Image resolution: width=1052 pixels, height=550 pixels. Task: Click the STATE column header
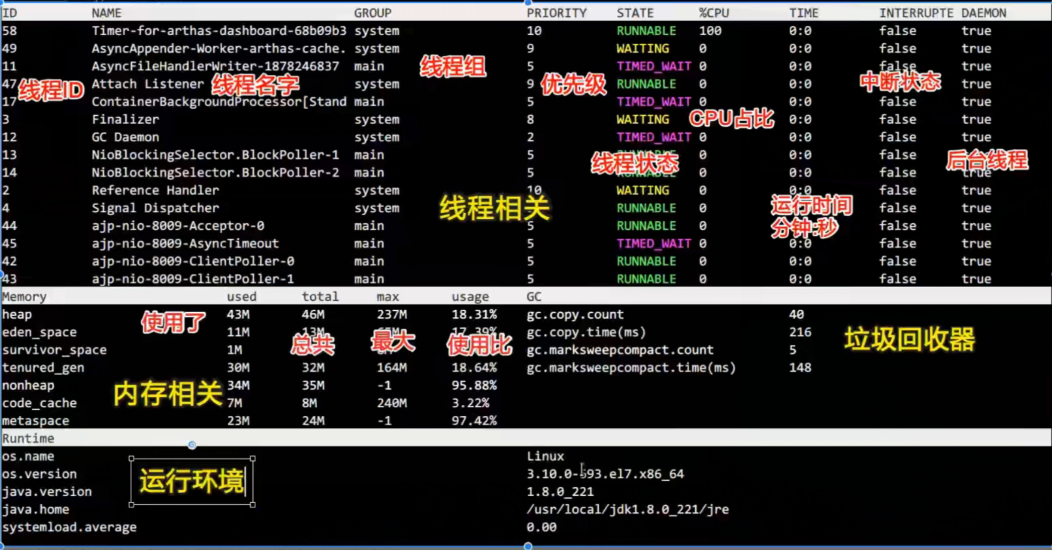tap(635, 13)
